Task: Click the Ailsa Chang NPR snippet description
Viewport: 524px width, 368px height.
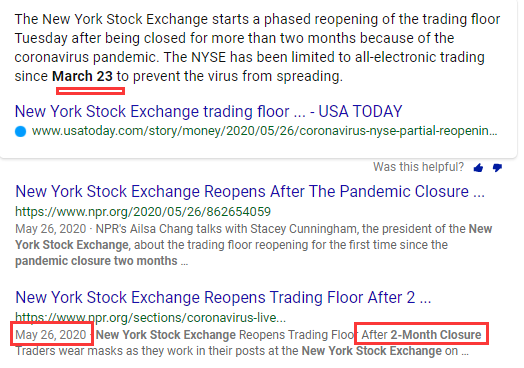Action: tap(254, 245)
